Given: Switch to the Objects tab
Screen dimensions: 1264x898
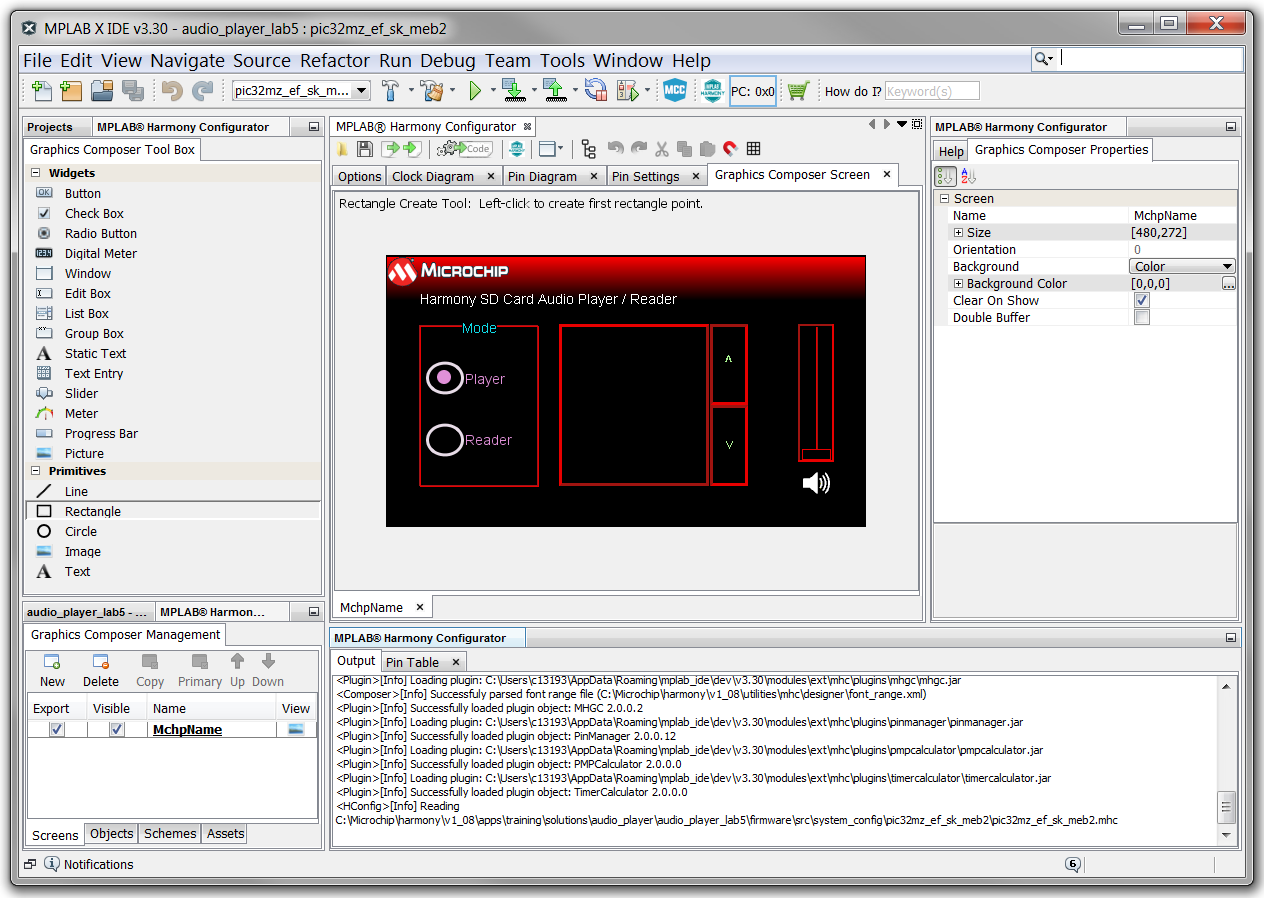Looking at the screenshot, I should point(111,834).
